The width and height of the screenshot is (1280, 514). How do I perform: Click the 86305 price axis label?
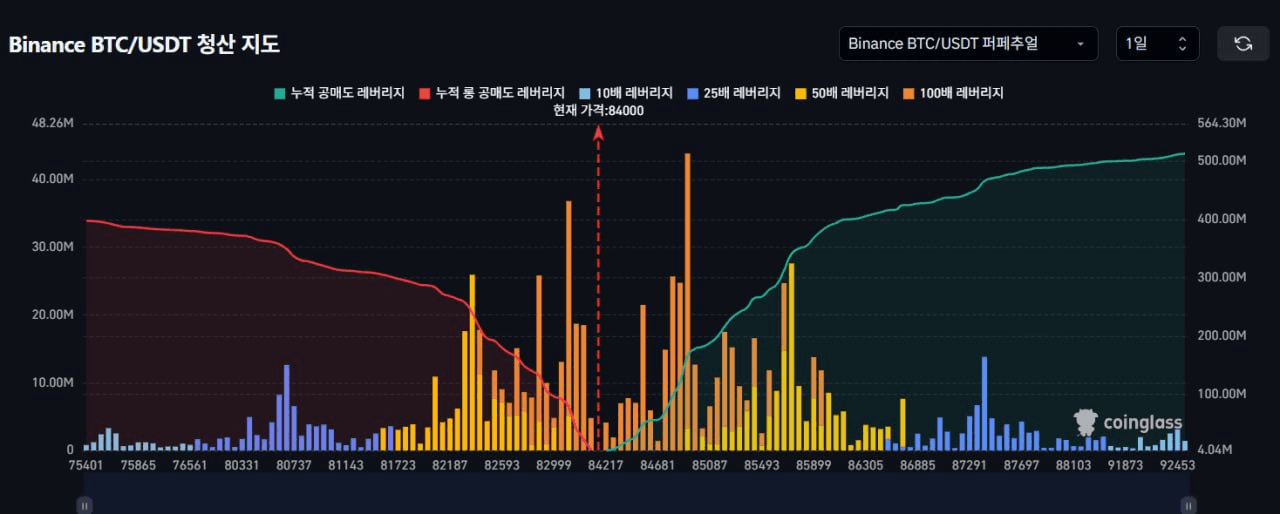[865, 465]
